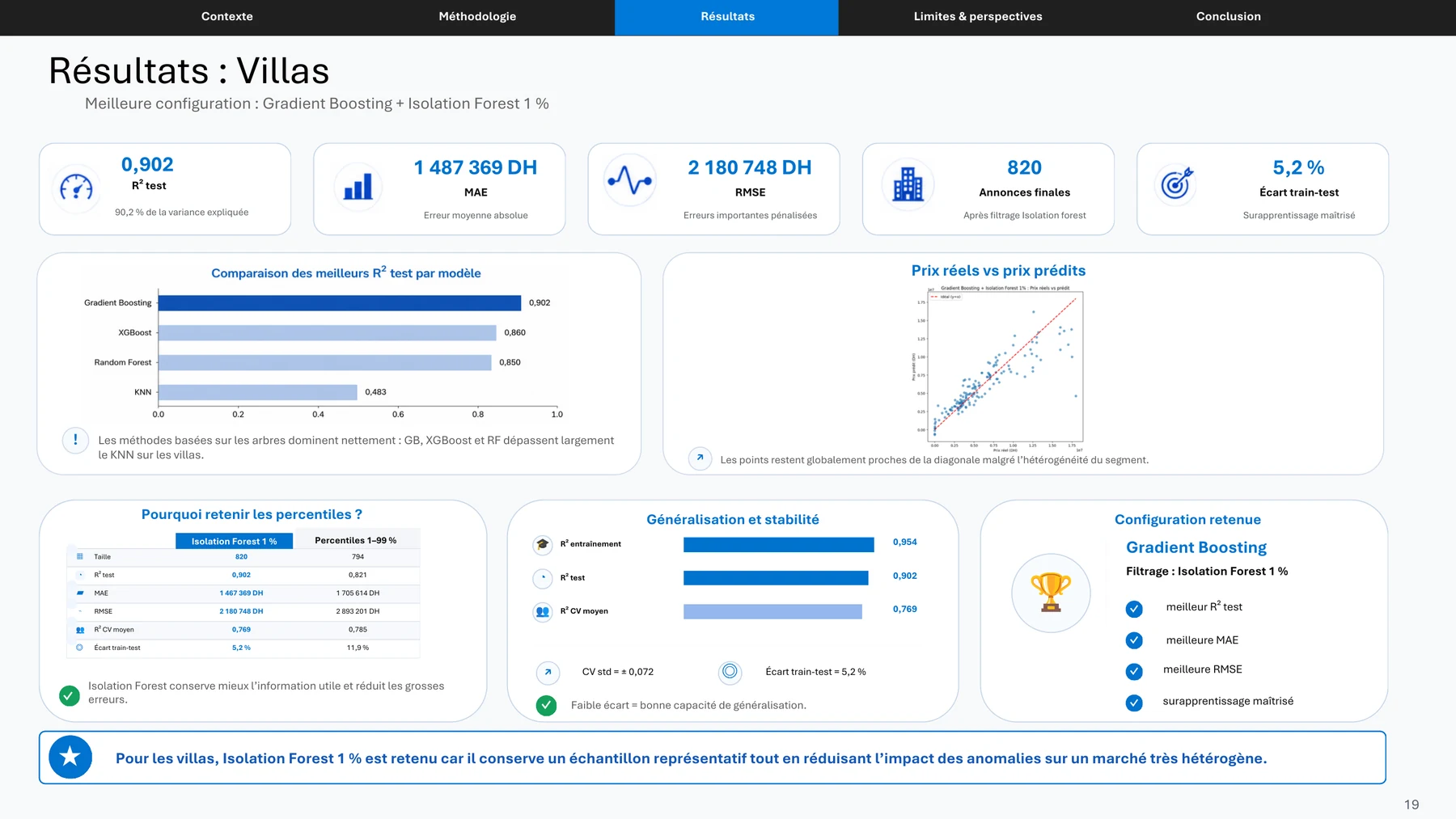This screenshot has height=819, width=1456.
Task: Click the Percentiles 1–99 % column header
Action: [356, 540]
